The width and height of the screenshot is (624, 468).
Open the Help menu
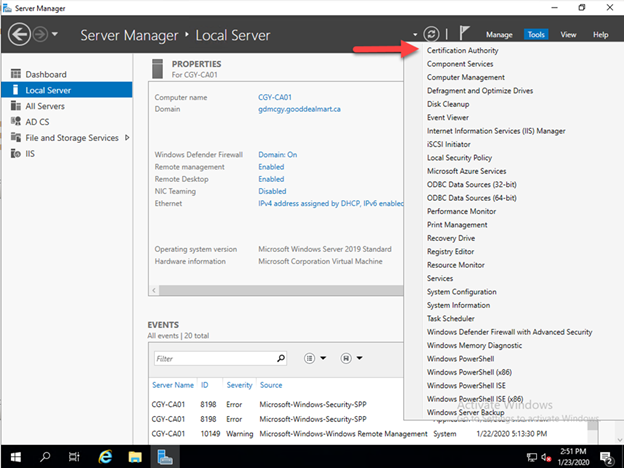tap(601, 35)
